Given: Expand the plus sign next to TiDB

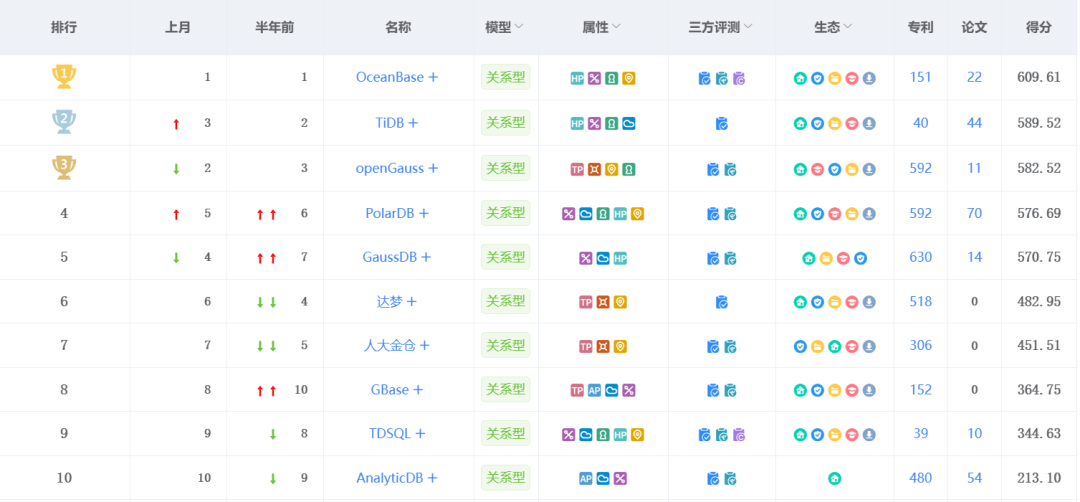Looking at the screenshot, I should click(x=413, y=123).
